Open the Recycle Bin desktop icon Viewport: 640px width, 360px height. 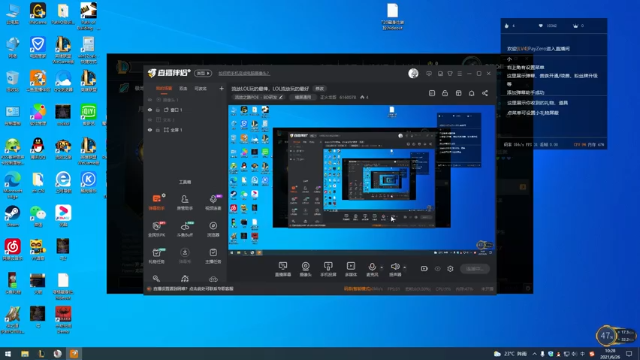(x=13, y=82)
